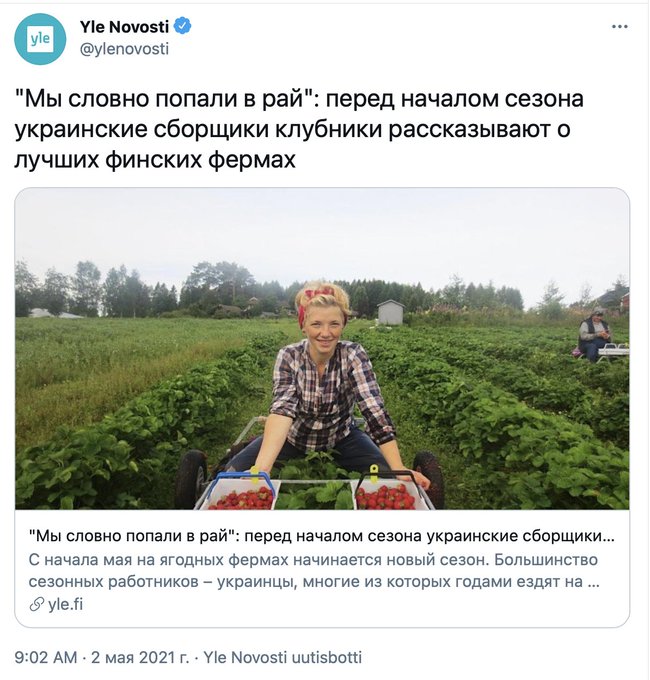Click the card description about seasonal workers

[x=314, y=570]
